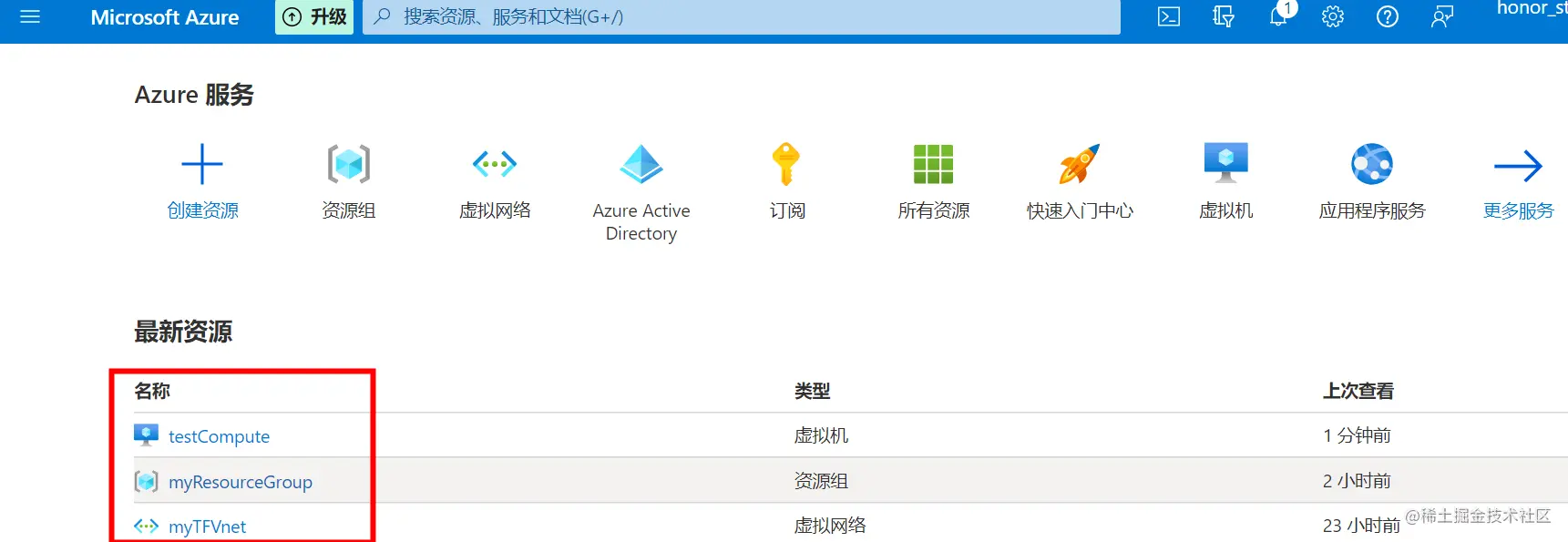Open 资源组 service icon
The image size is (1568, 542).
pos(349,165)
